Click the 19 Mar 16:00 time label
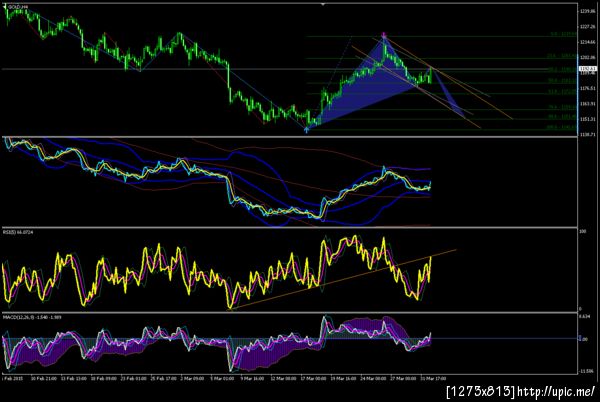 (x=343, y=379)
